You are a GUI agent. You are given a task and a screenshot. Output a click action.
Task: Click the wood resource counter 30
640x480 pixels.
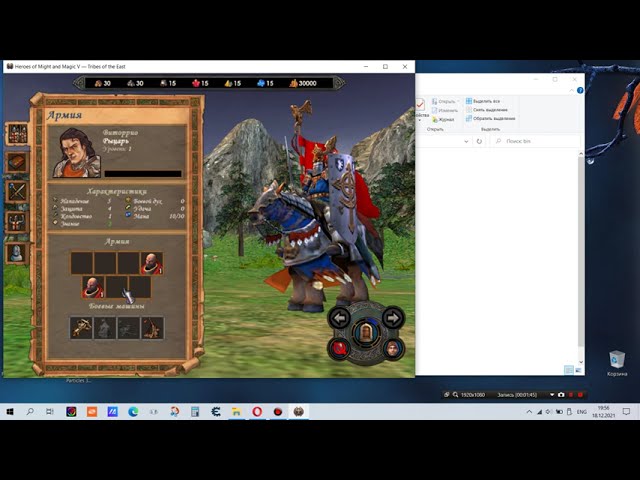pyautogui.click(x=103, y=83)
